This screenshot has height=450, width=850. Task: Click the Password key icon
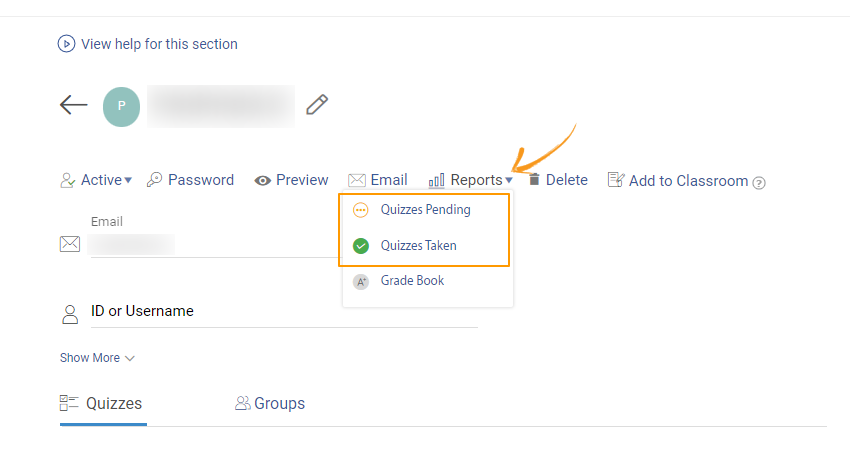point(155,180)
